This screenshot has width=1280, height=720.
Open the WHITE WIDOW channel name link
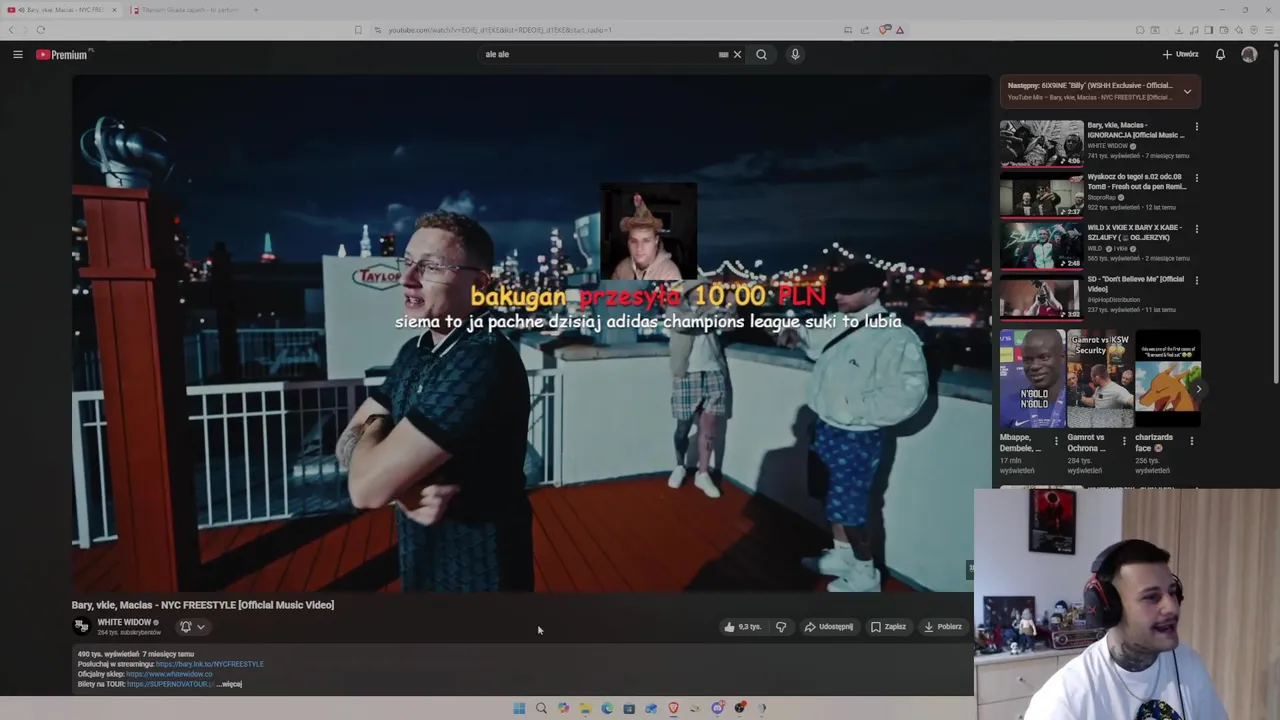pyautogui.click(x=123, y=622)
